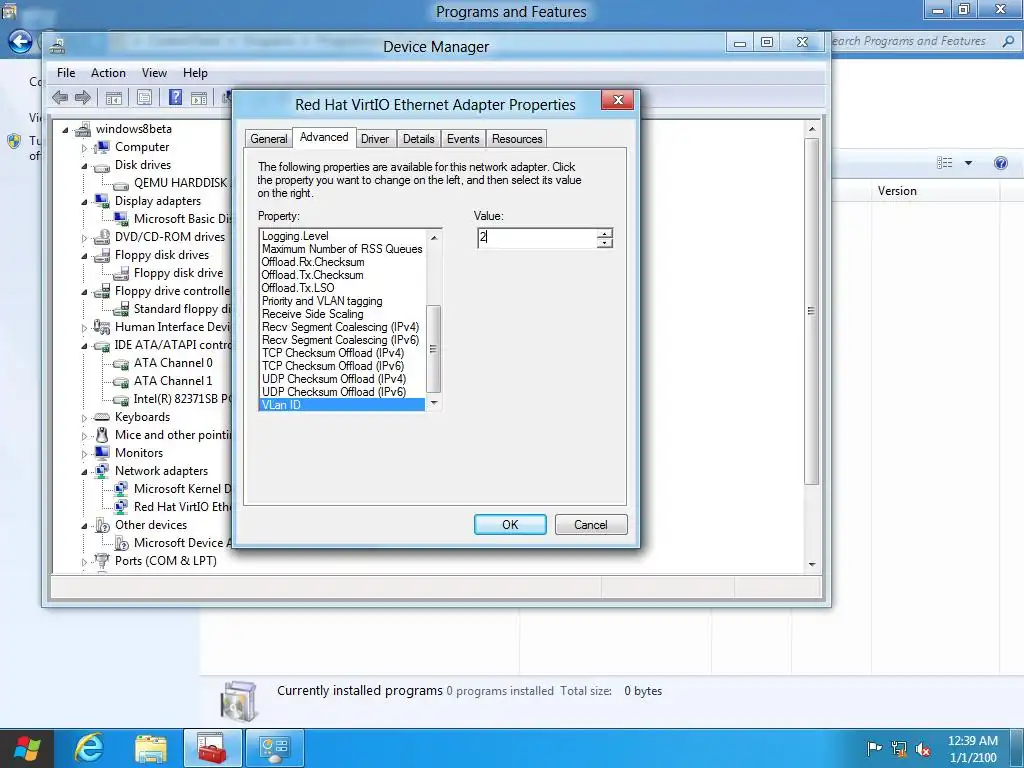Select unknown Microsoft Device under Other devices
Viewport: 1024px width, 768px height.
121,543
